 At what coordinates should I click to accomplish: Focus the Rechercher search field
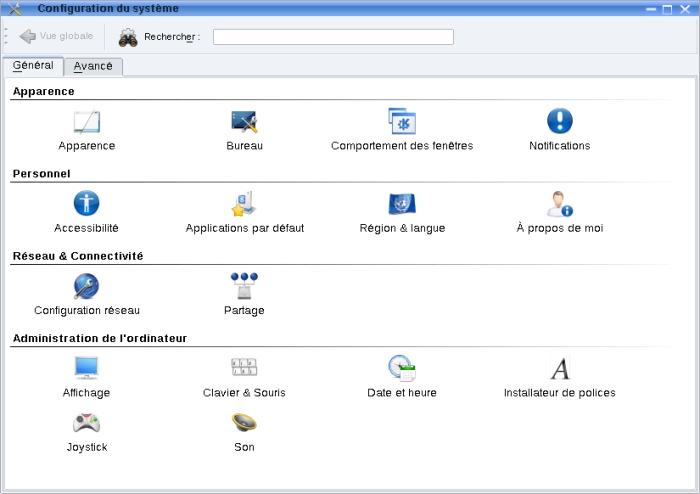[333, 37]
